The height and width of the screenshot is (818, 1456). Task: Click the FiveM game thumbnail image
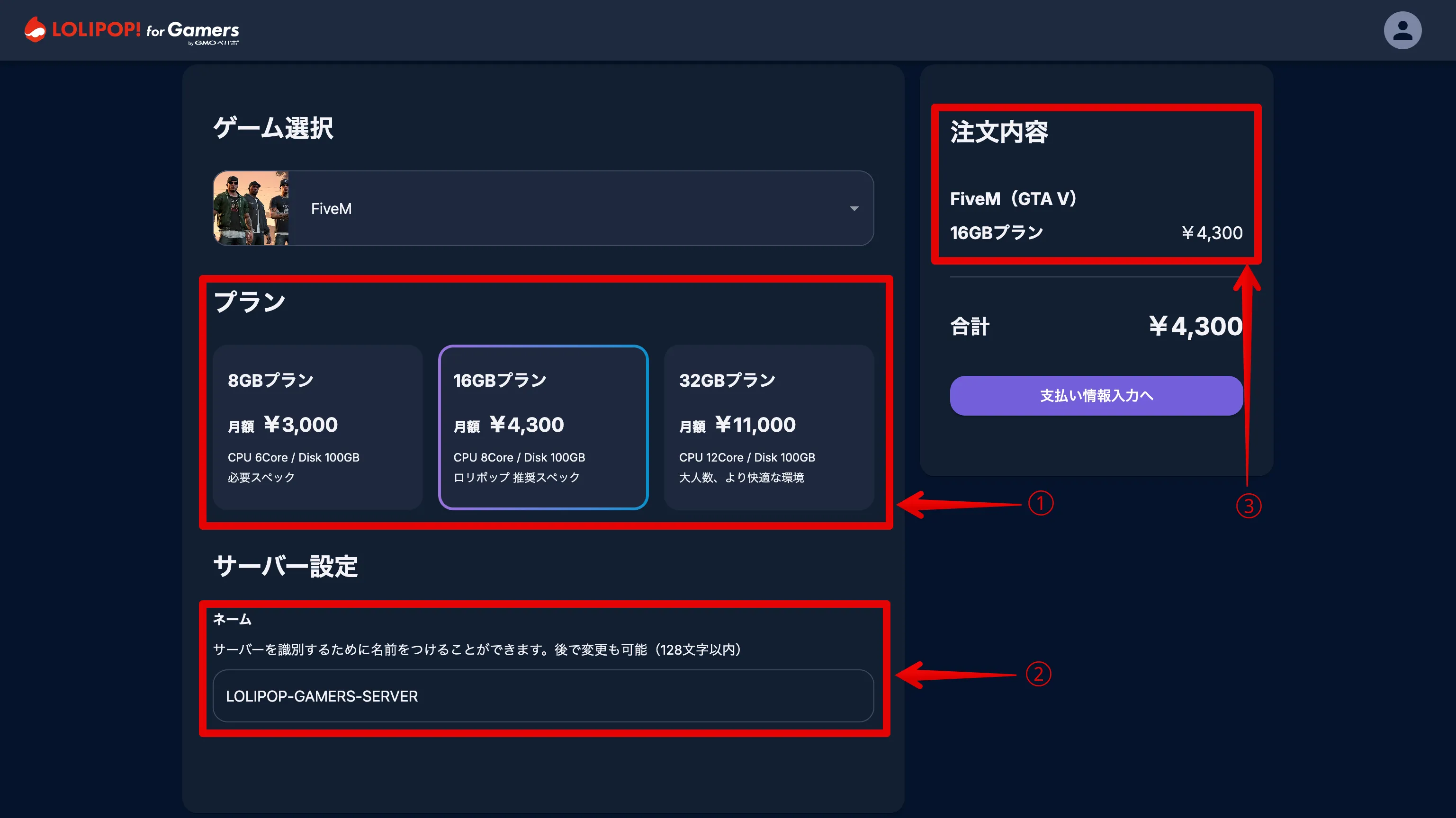(251, 208)
